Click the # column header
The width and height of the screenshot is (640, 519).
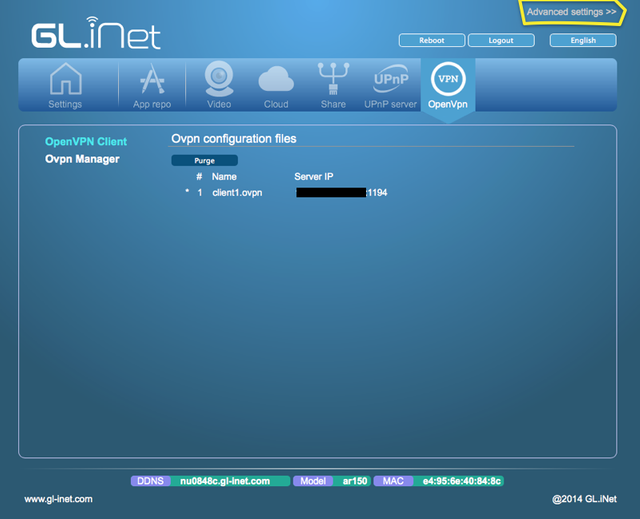[x=199, y=177]
